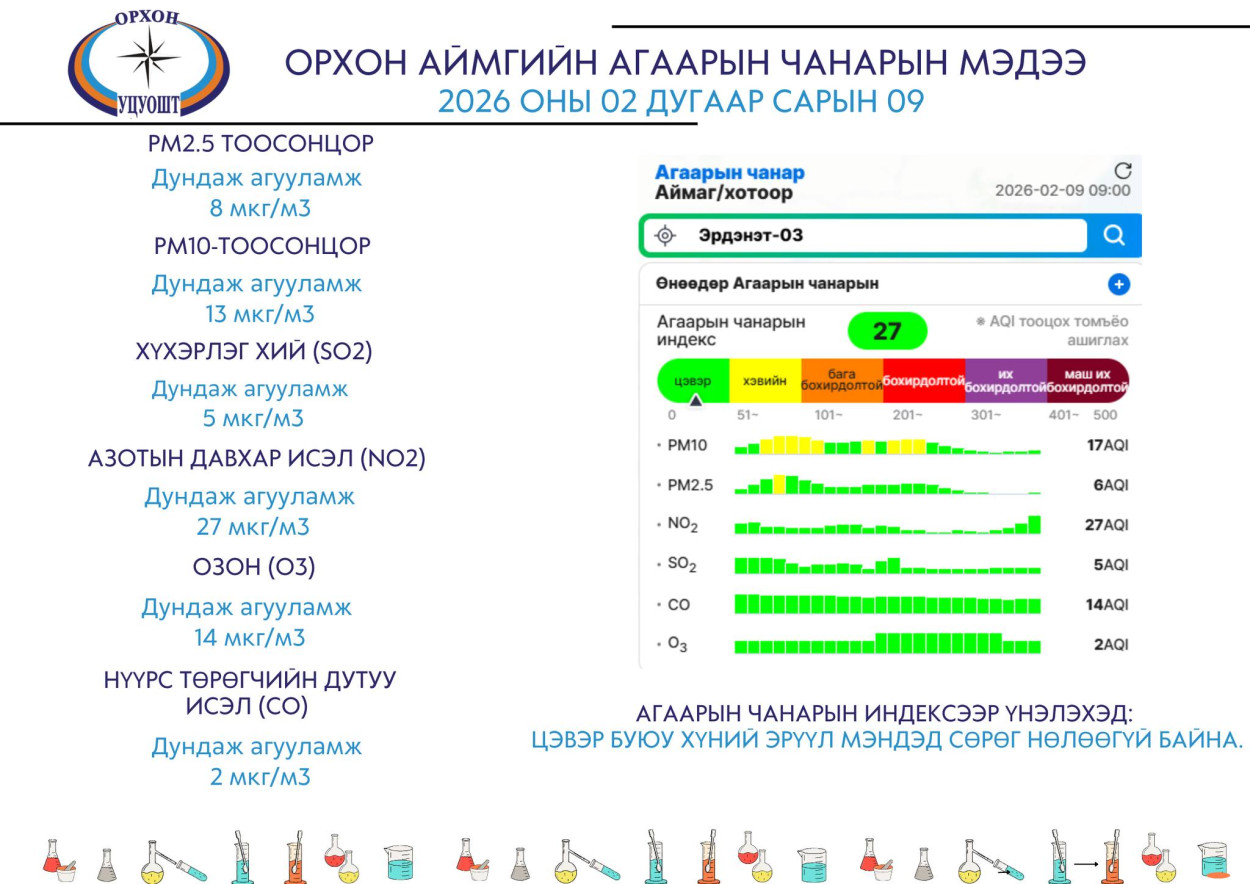Click the PM10 hourly bar chart
1250x884 pixels.
887,446
